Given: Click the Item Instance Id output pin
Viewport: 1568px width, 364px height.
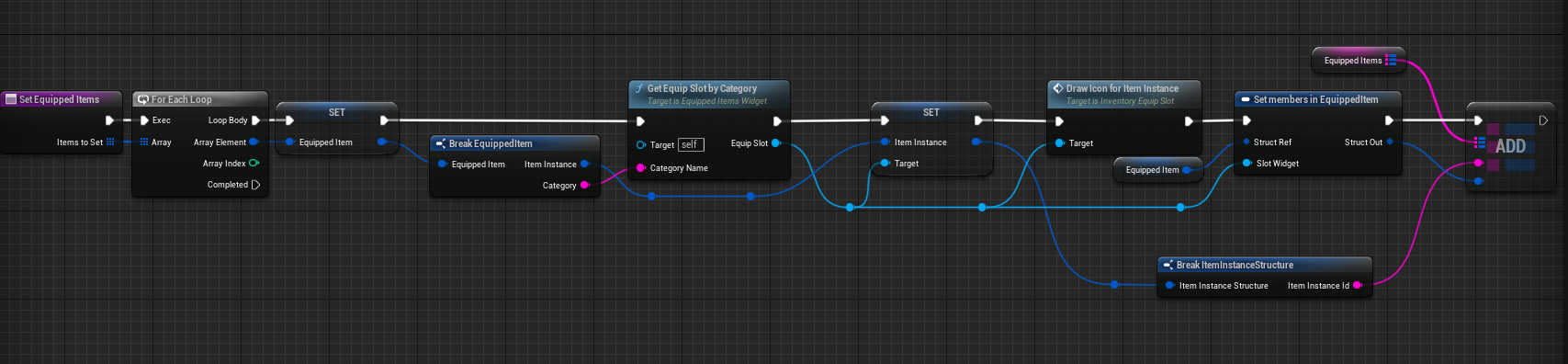Looking at the screenshot, I should point(1358,285).
